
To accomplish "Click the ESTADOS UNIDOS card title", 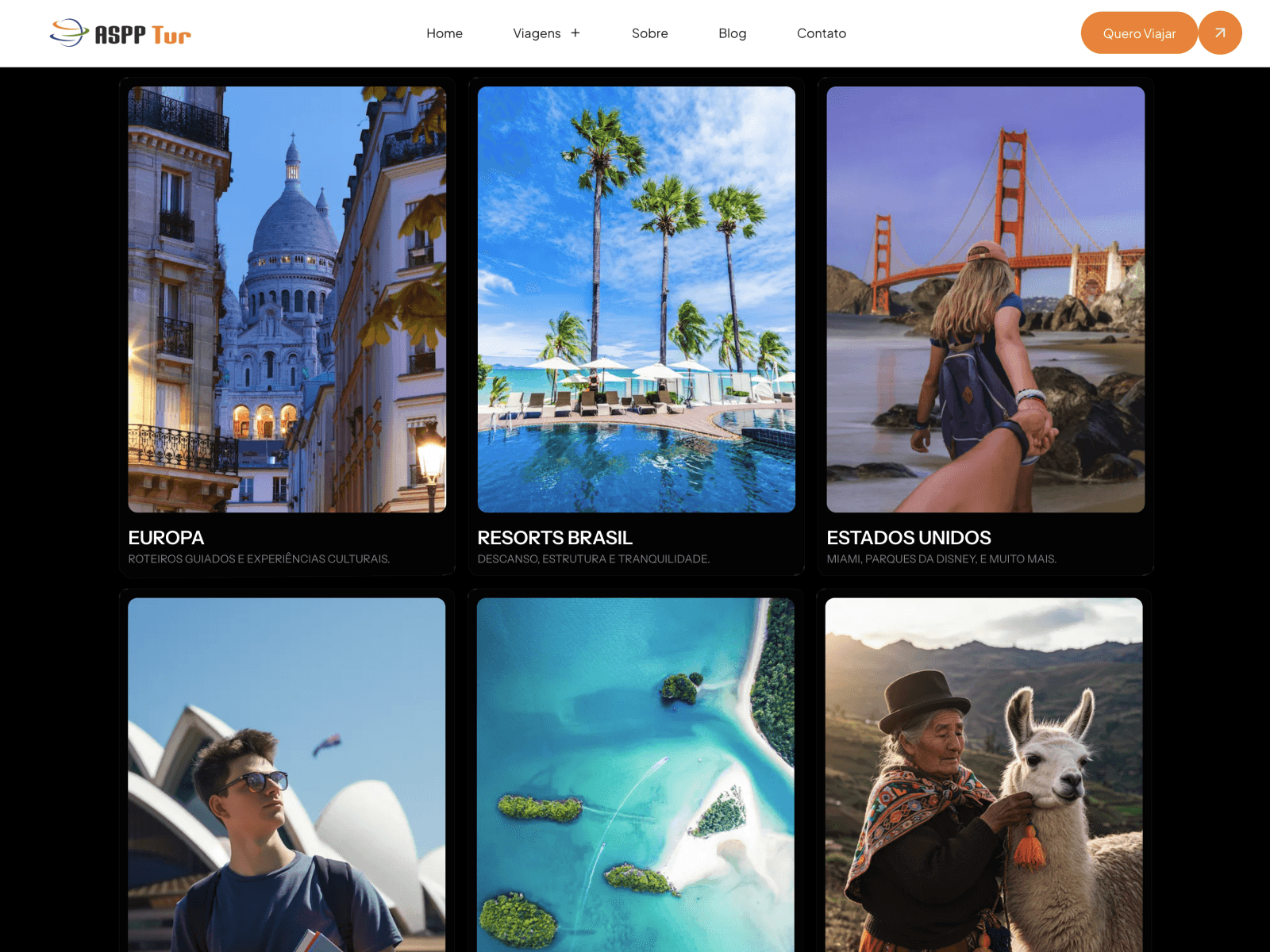I will 909,538.
